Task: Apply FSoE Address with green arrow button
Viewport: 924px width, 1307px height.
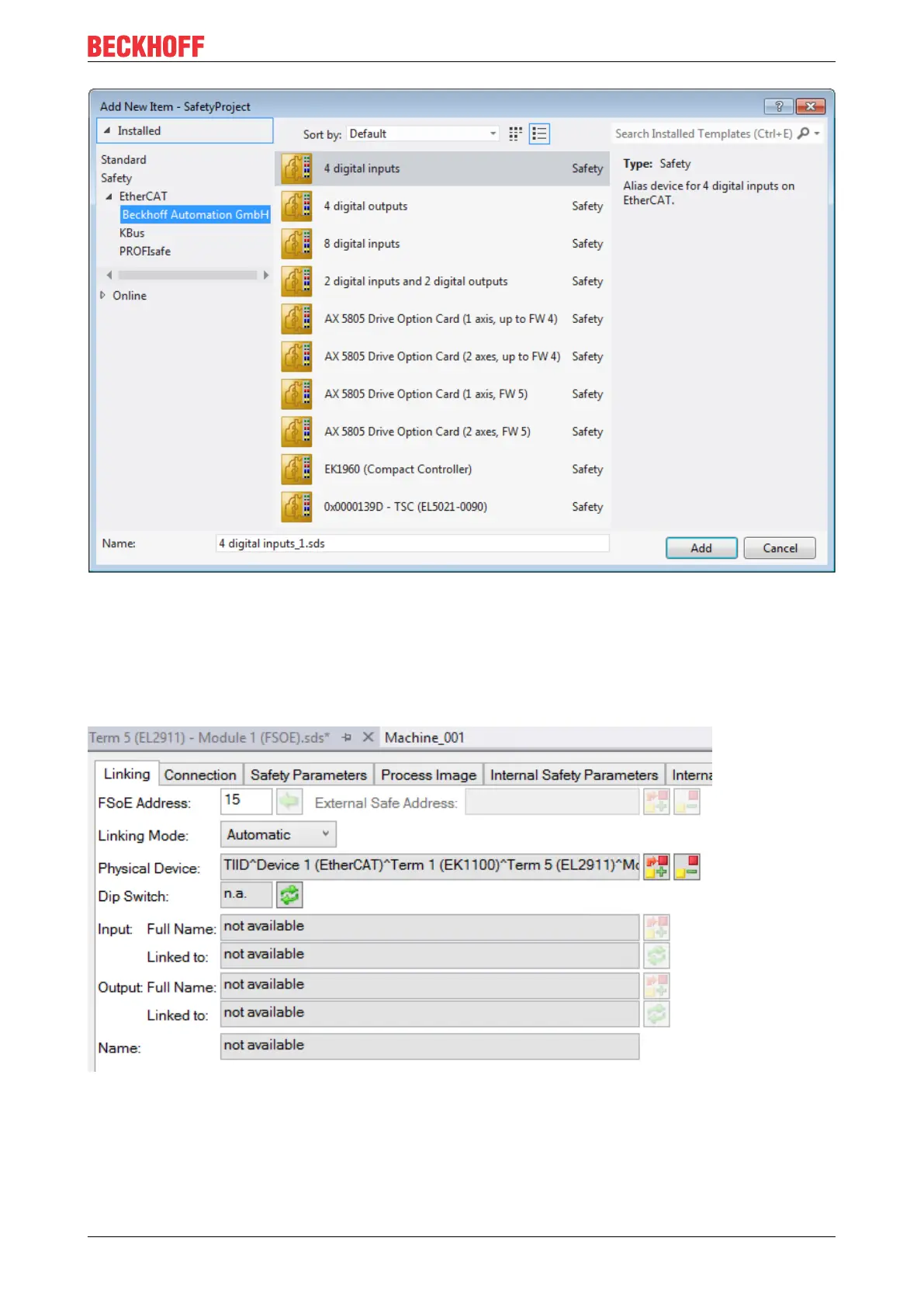Action: point(289,801)
